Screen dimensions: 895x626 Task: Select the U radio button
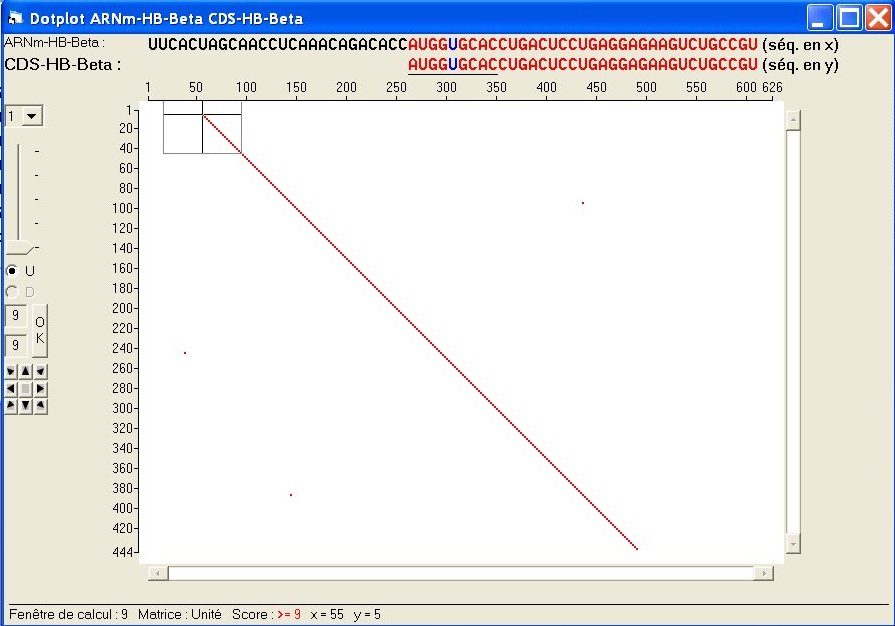[x=10, y=269]
